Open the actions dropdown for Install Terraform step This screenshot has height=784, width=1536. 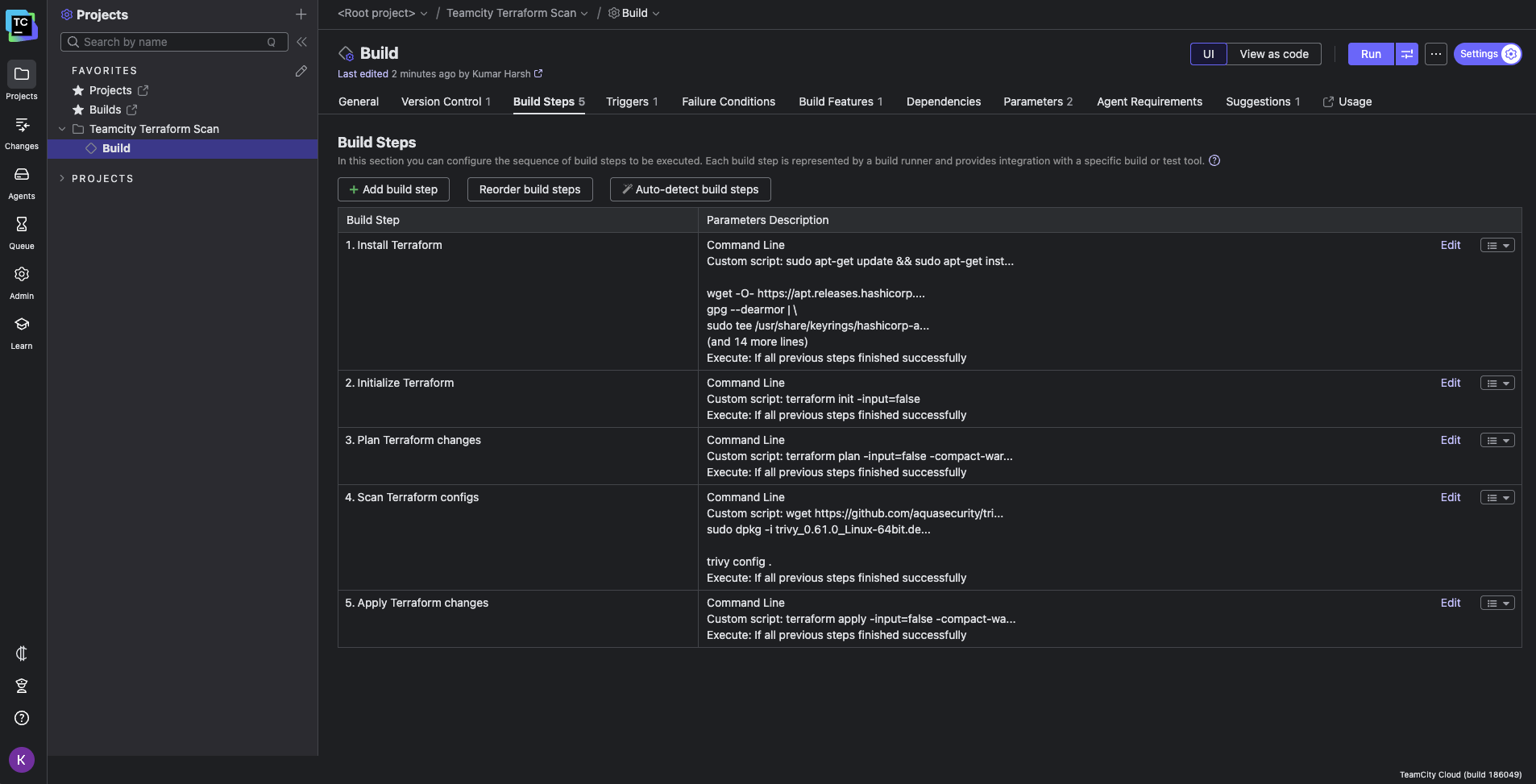[1497, 245]
